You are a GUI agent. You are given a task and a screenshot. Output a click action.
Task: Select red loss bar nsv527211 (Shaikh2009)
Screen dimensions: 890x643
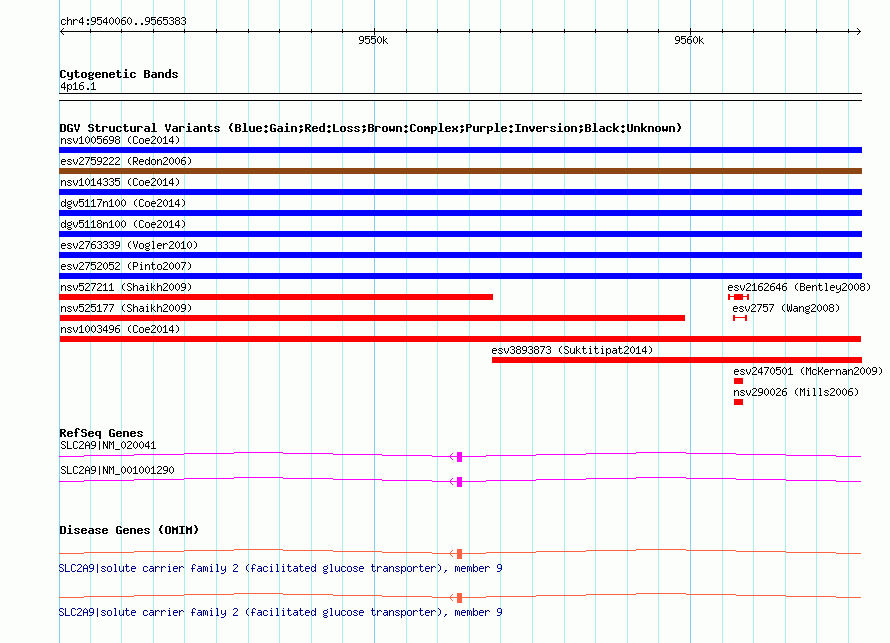tap(276, 297)
